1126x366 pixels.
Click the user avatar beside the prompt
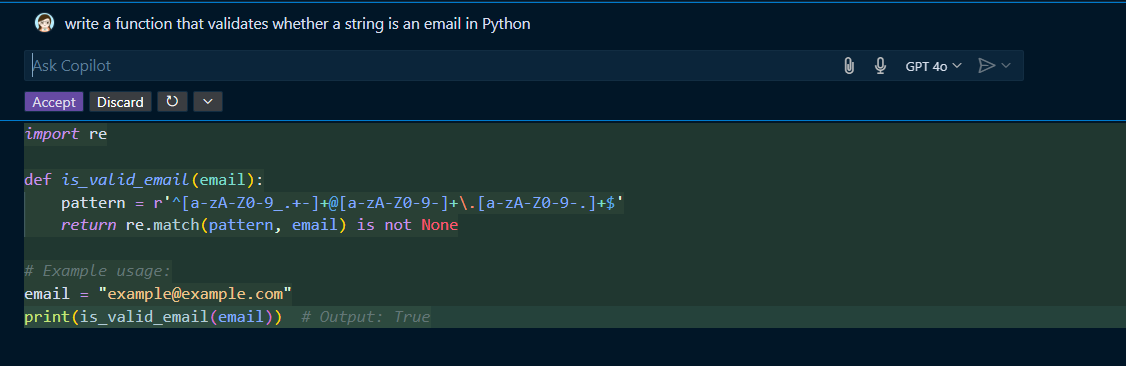pyautogui.click(x=45, y=23)
